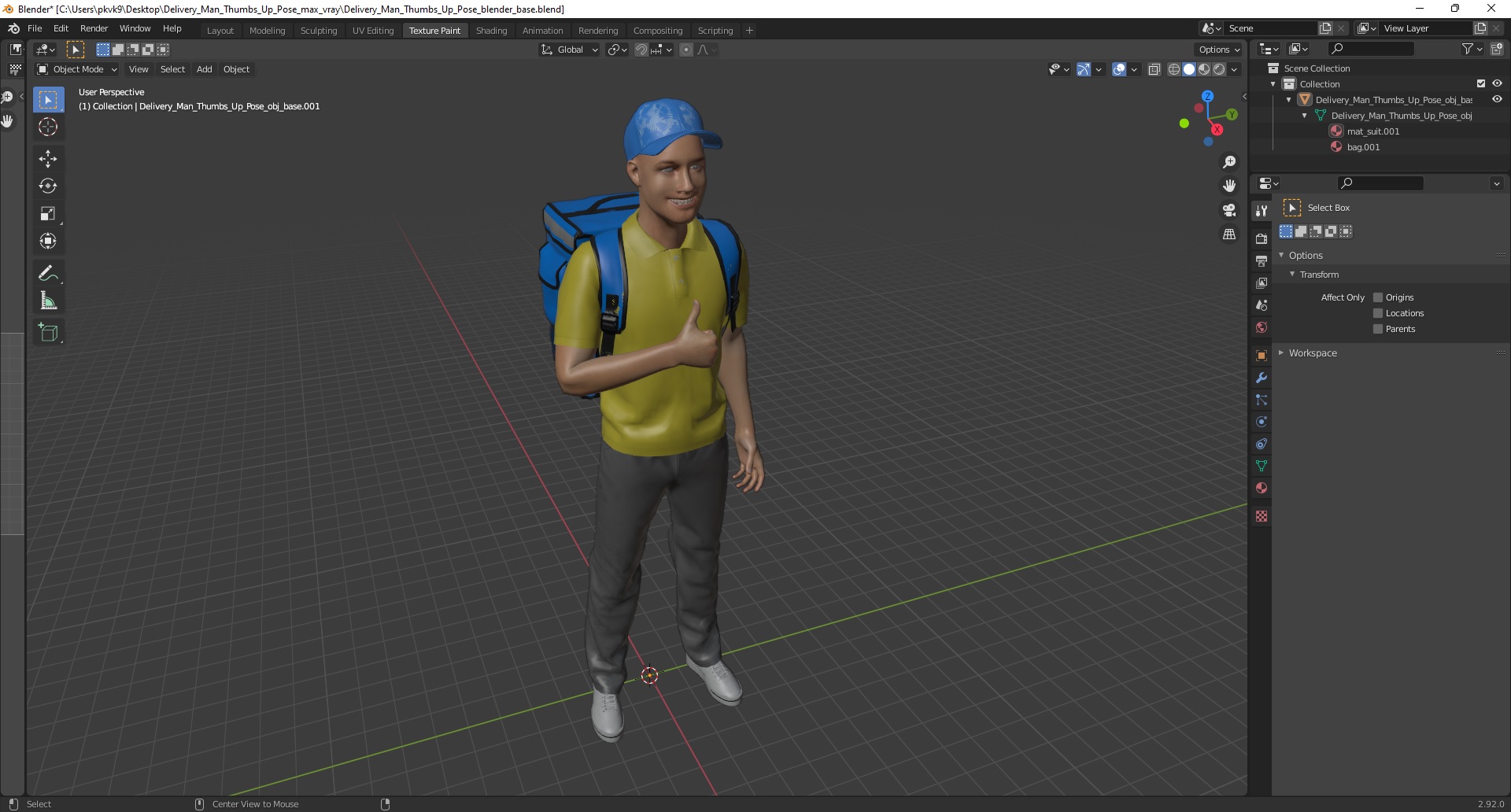Open the Texture properties checker tab
1511x812 pixels.
point(1262,515)
